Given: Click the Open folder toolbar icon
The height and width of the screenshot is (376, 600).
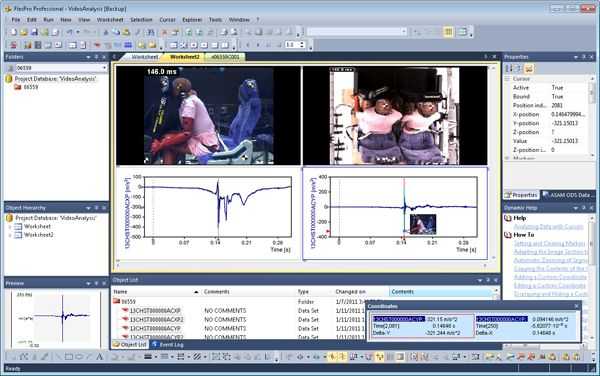Looking at the screenshot, I should pos(24,32).
